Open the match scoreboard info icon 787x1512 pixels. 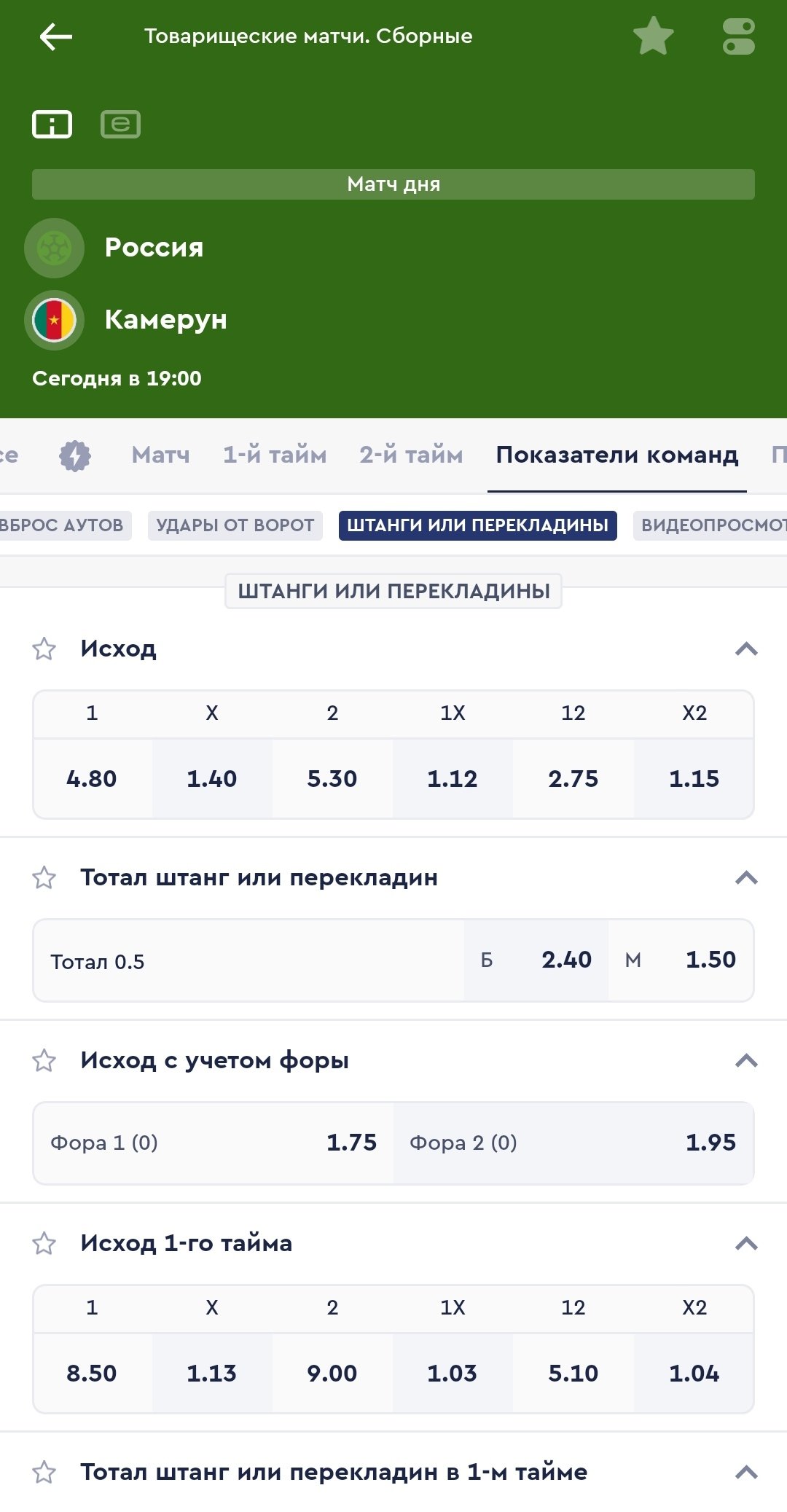click(52, 125)
